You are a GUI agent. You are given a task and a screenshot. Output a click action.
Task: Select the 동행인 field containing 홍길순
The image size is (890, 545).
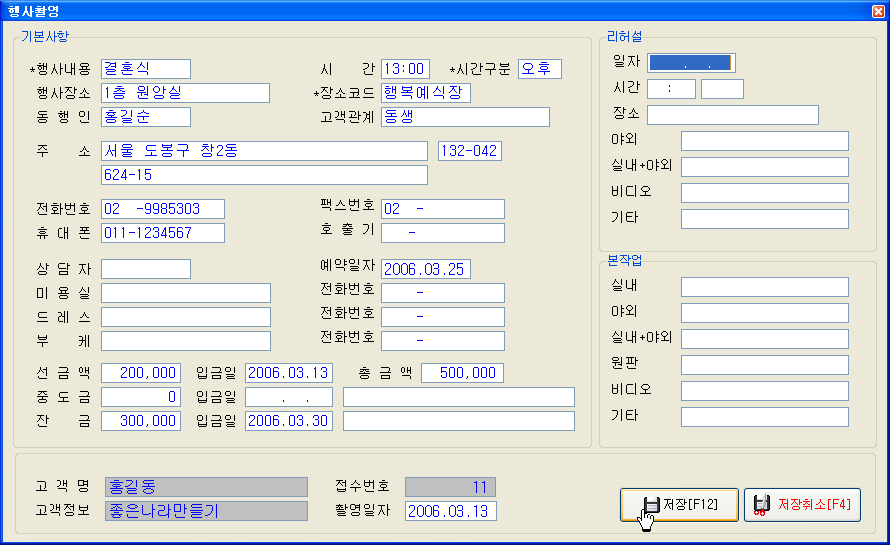click(x=146, y=117)
